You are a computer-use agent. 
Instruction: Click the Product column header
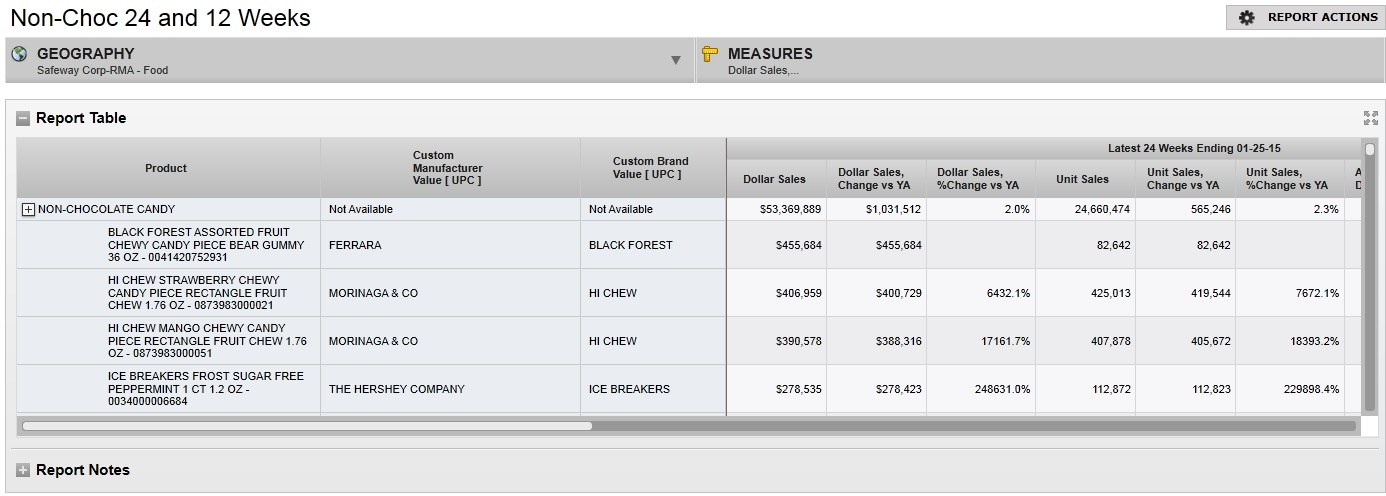click(166, 168)
